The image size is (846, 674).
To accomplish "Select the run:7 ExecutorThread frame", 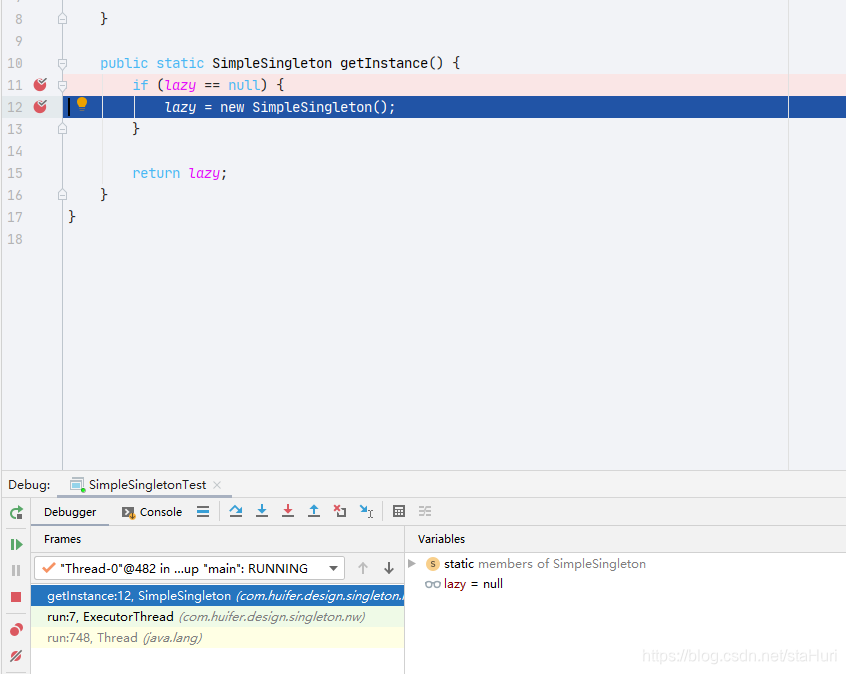I will click(217, 617).
